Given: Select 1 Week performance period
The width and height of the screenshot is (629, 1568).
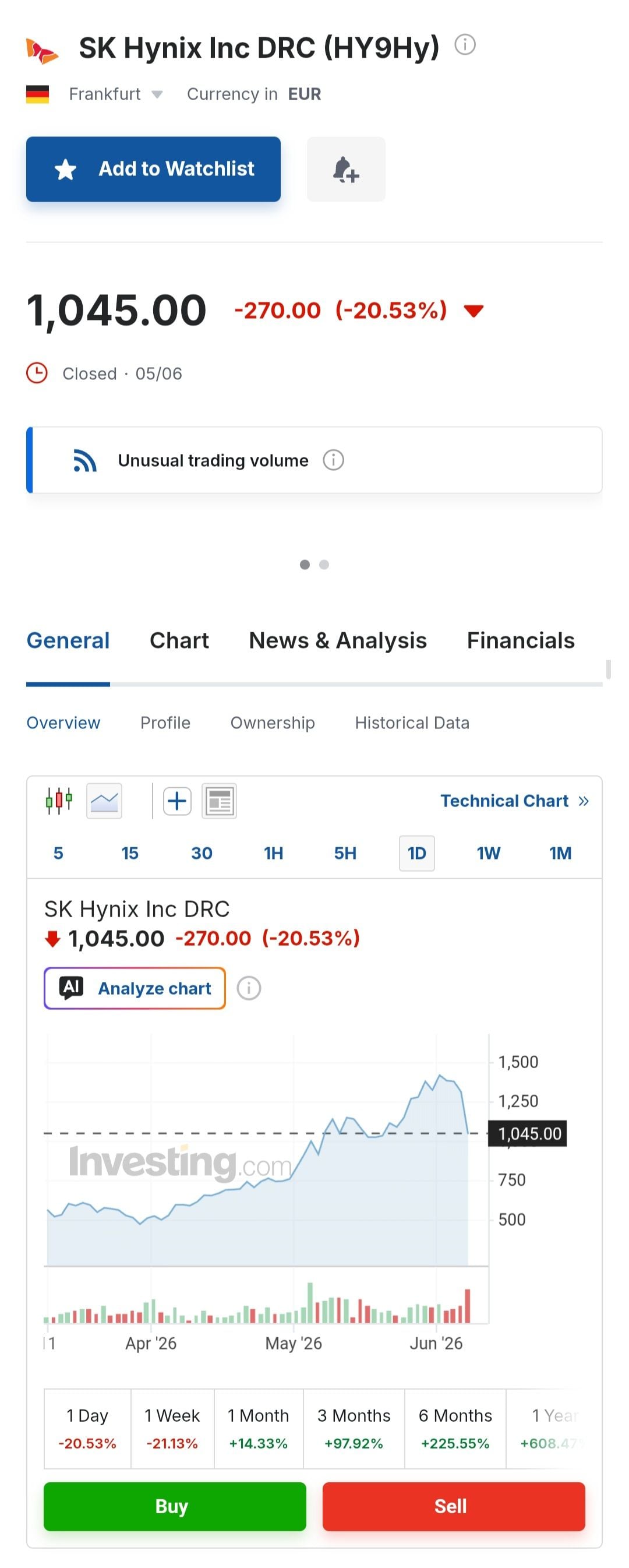Looking at the screenshot, I should 172,1429.
